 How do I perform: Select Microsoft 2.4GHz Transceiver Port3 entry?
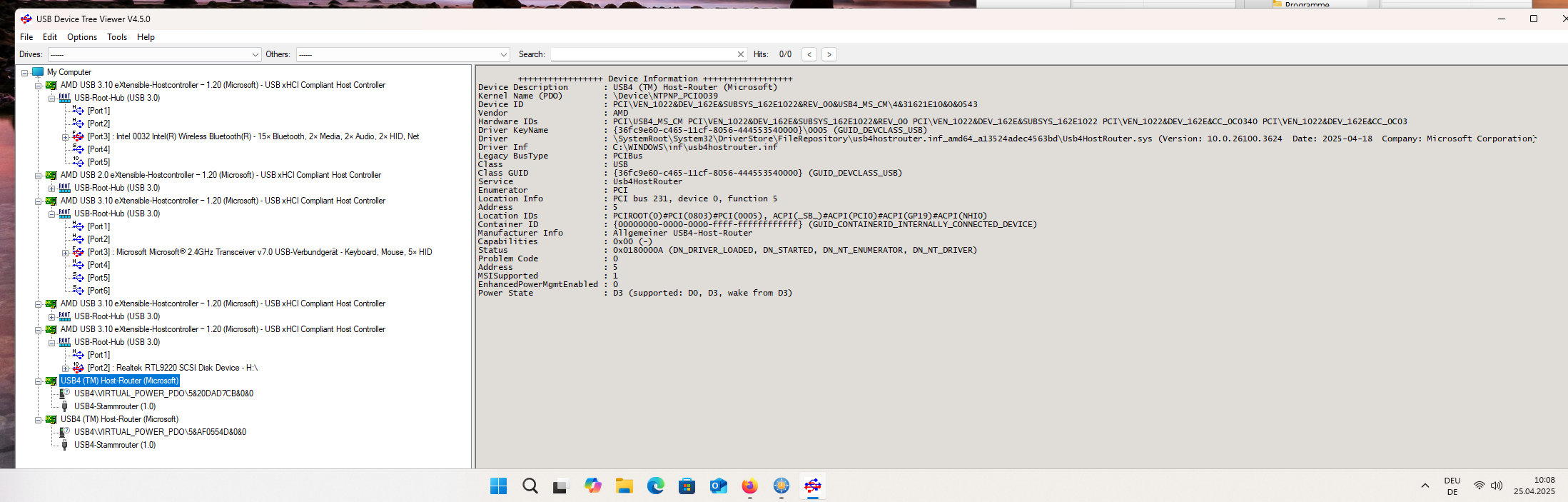click(260, 252)
